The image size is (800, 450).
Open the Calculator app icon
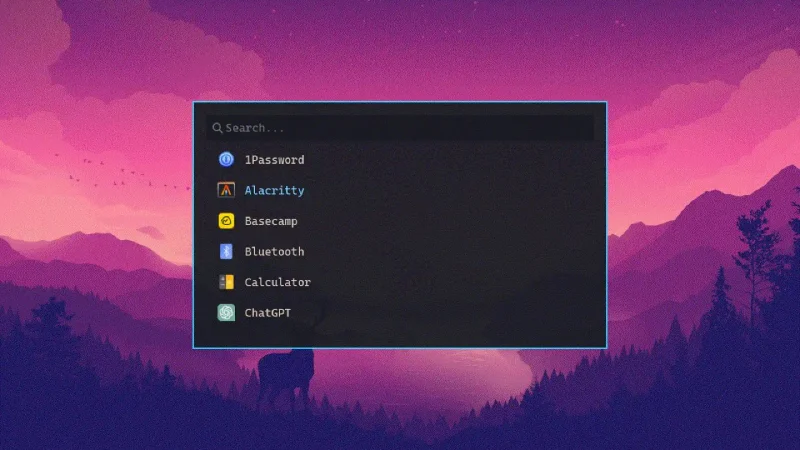click(x=226, y=282)
